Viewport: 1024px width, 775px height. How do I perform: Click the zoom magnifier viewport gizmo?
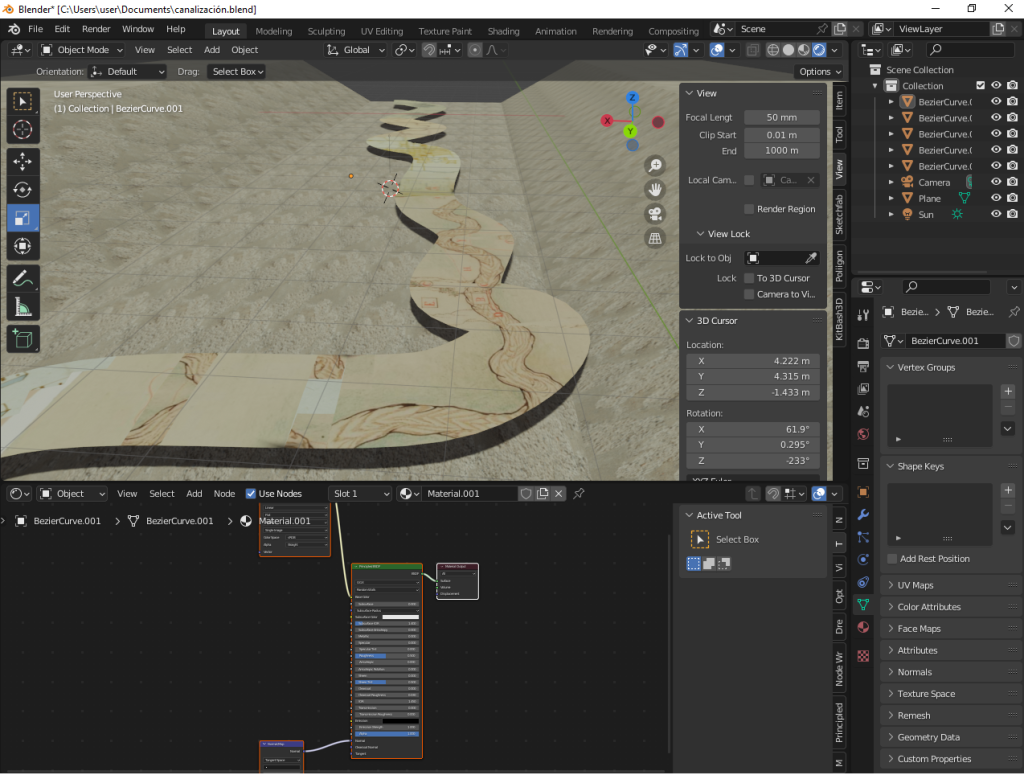(x=655, y=165)
